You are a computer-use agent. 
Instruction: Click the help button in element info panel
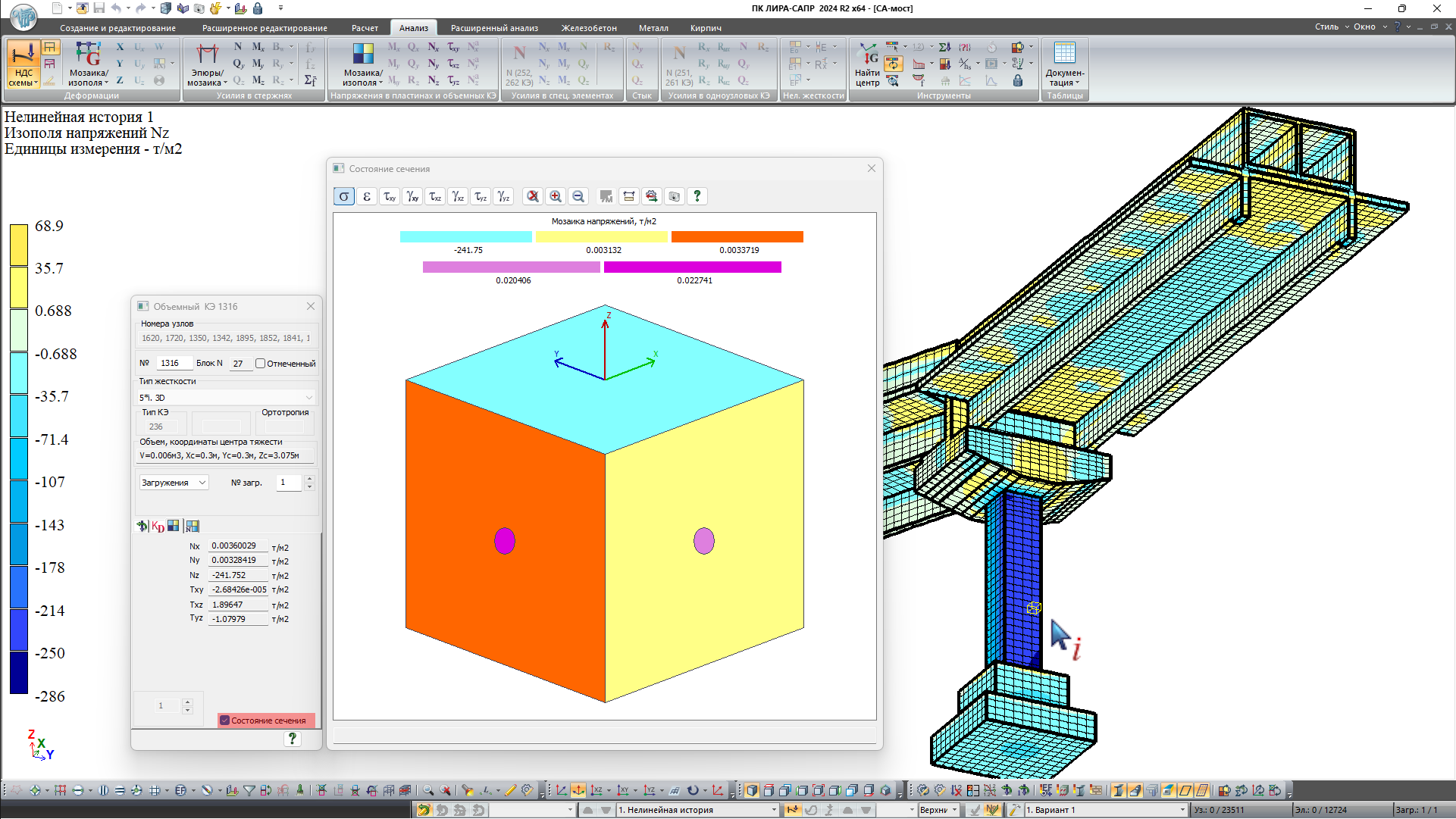(x=293, y=738)
